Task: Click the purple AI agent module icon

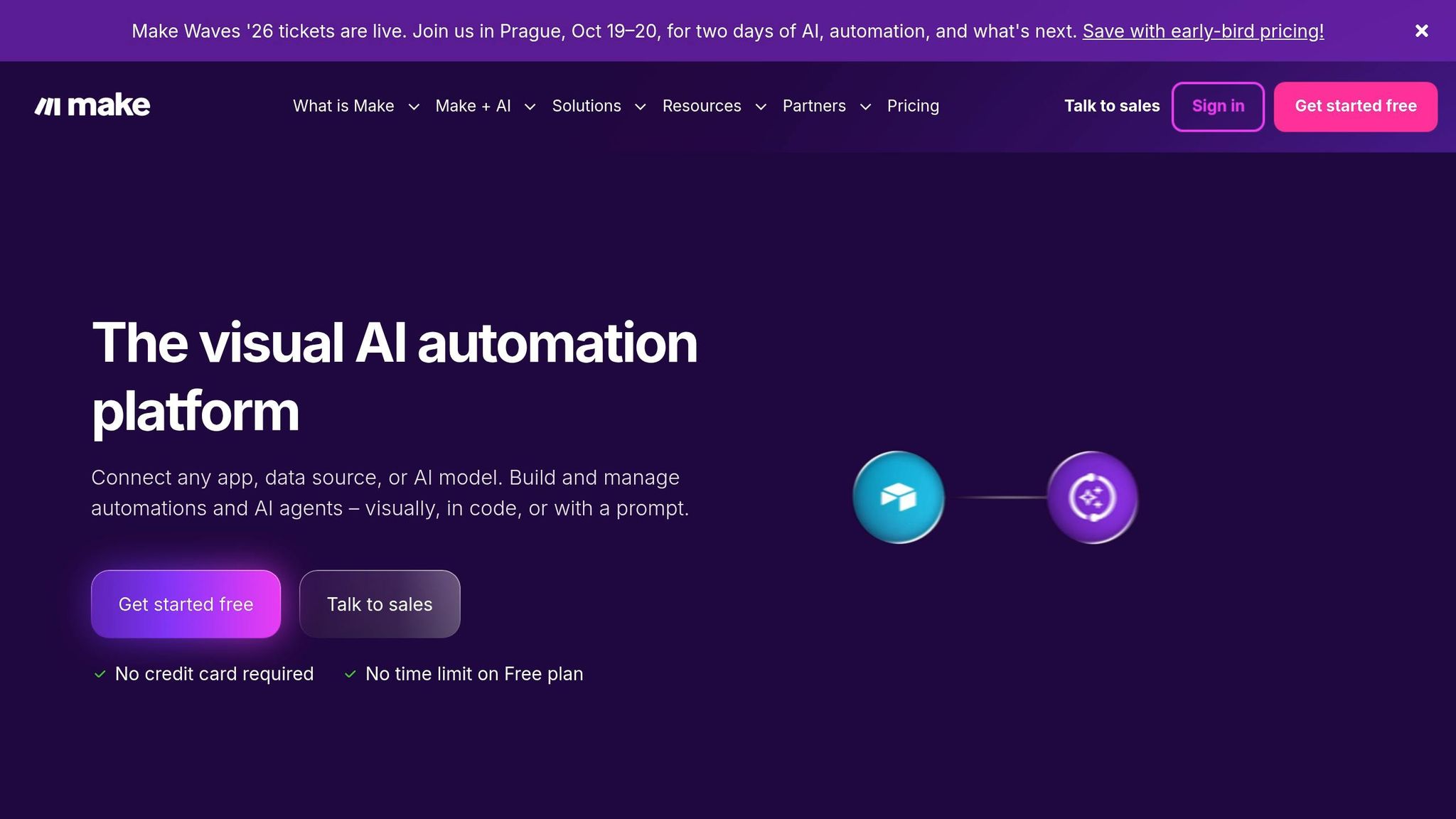Action: click(x=1093, y=497)
